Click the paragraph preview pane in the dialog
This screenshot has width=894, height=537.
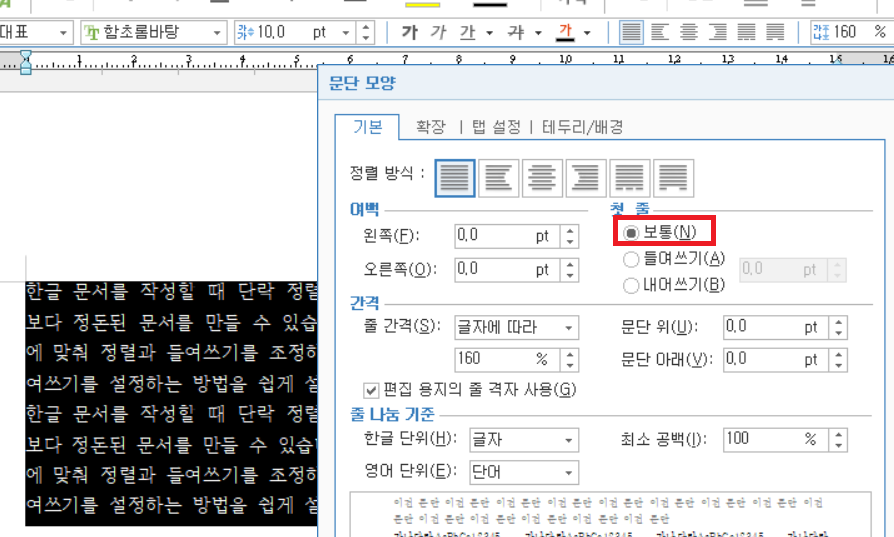[611, 514]
